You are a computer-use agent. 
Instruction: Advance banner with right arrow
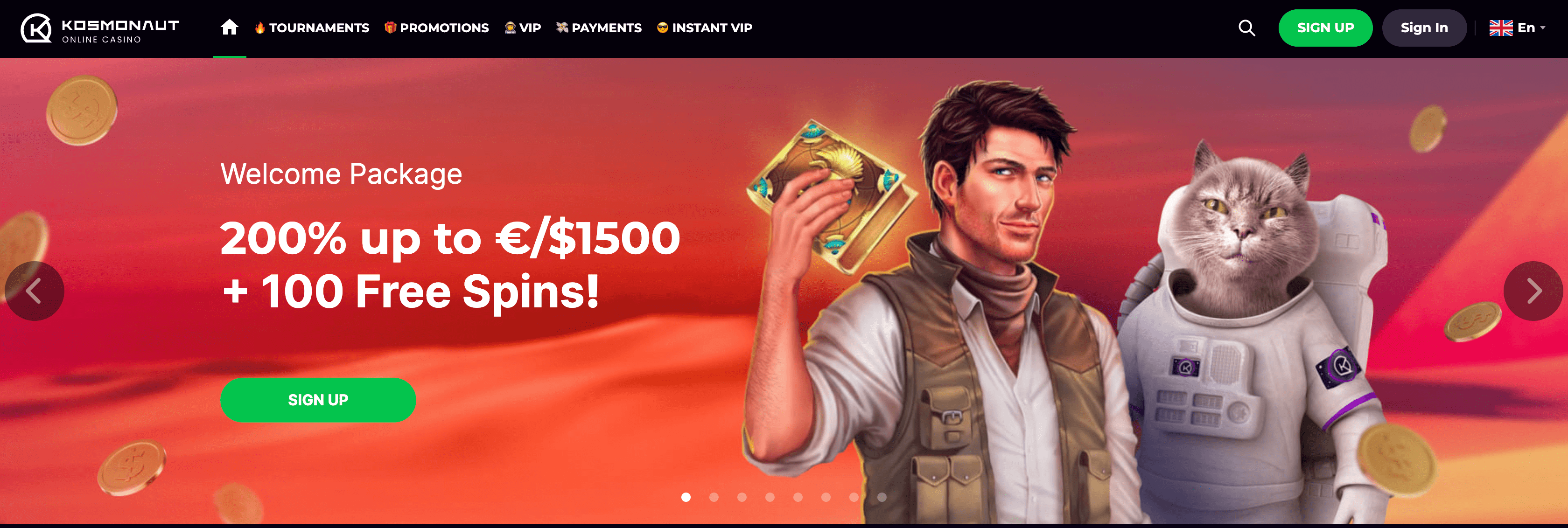pyautogui.click(x=1533, y=291)
